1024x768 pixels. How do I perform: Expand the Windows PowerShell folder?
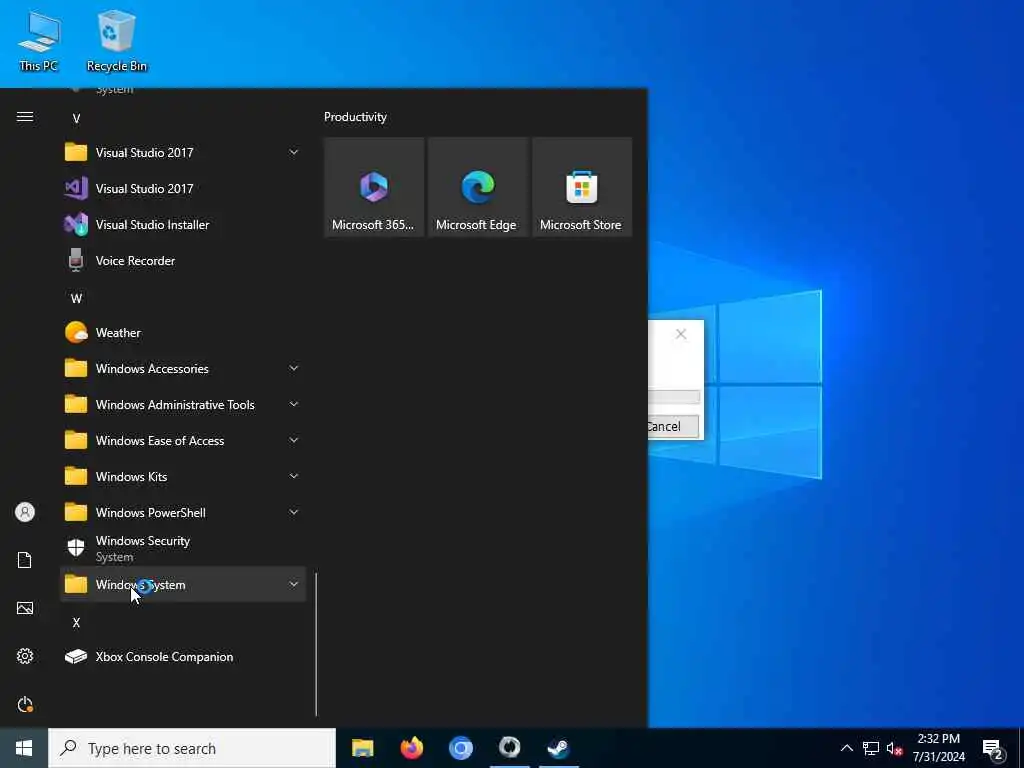183,513
